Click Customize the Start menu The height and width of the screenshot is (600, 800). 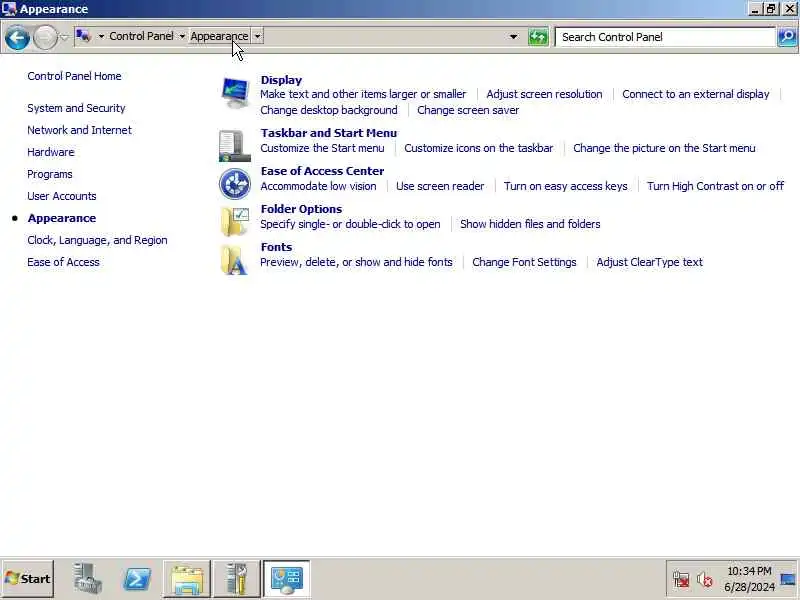pos(322,148)
